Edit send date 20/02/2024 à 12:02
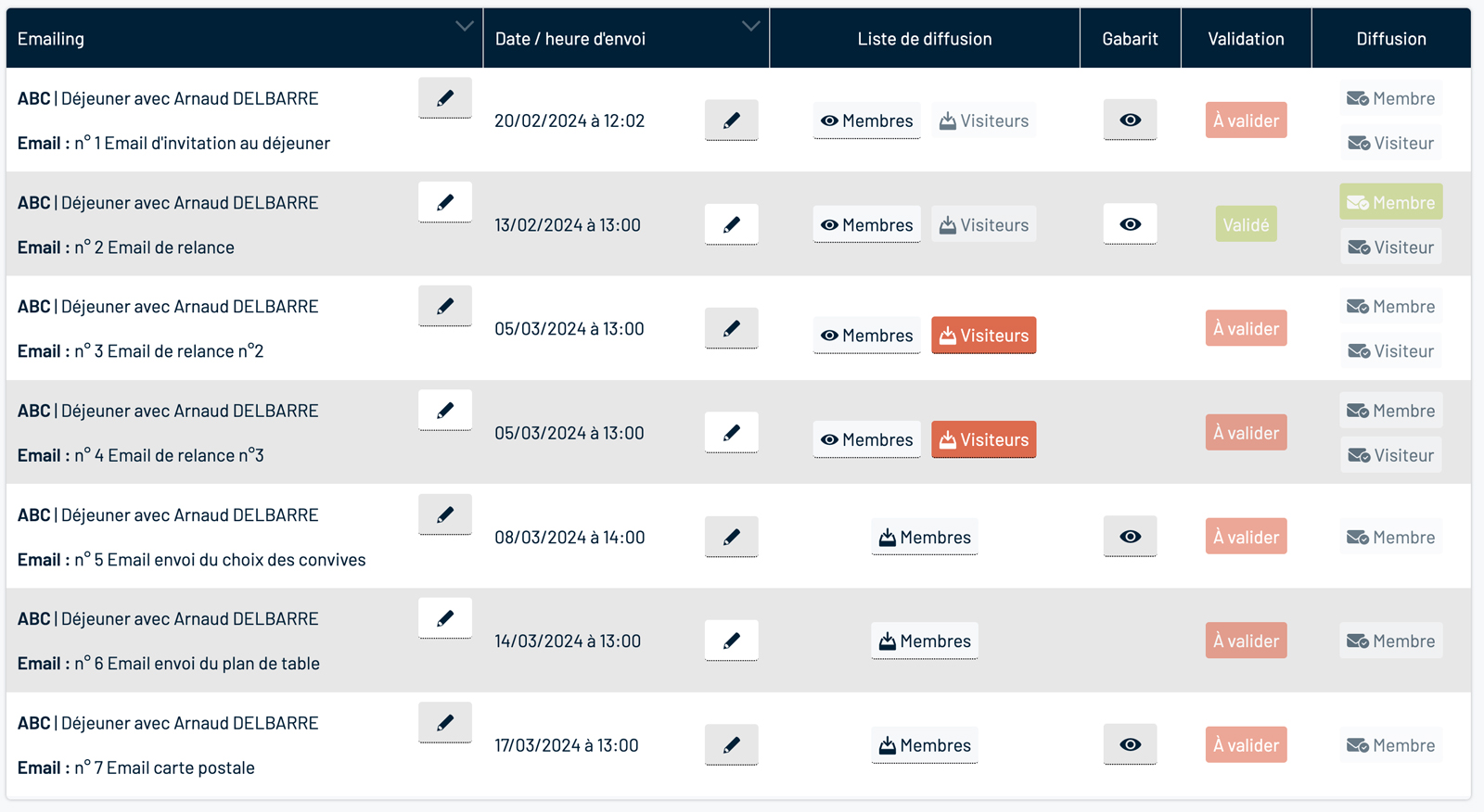This screenshot has width=1484, height=812. (731, 121)
